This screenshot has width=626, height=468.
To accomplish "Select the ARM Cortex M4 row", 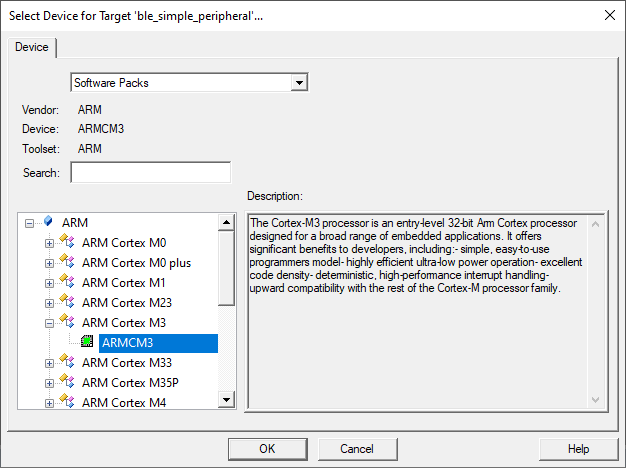I will pyautogui.click(x=124, y=403).
